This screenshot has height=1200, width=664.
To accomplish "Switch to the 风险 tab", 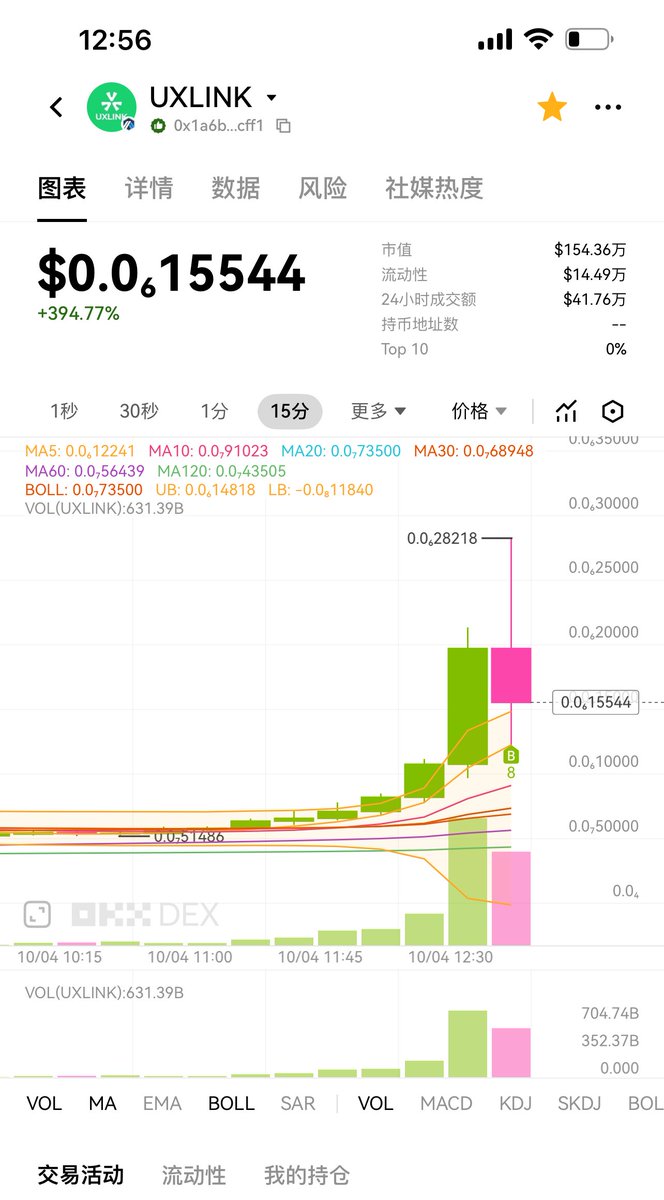I will pos(323,188).
